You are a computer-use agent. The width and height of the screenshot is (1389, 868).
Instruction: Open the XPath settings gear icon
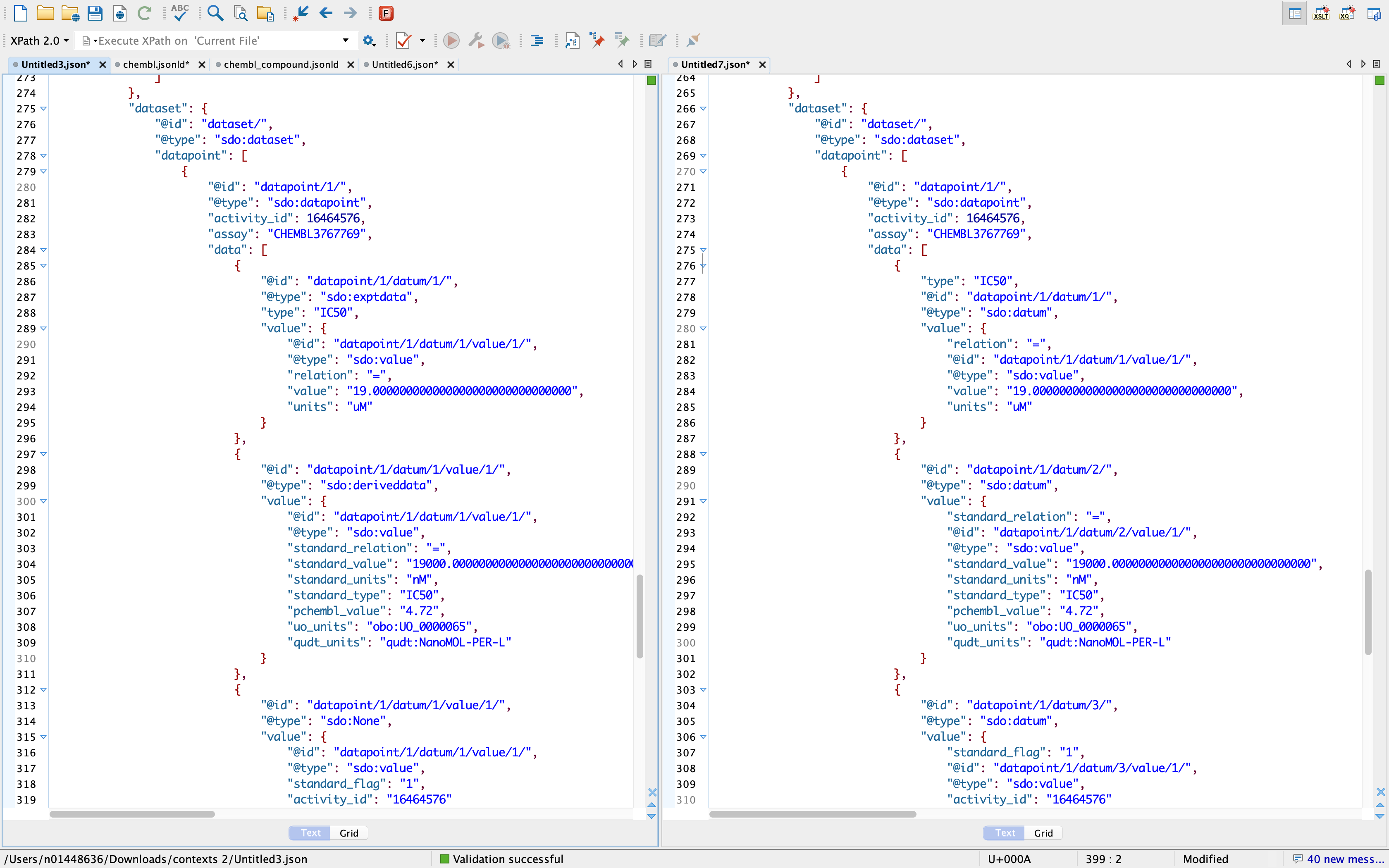[368, 41]
